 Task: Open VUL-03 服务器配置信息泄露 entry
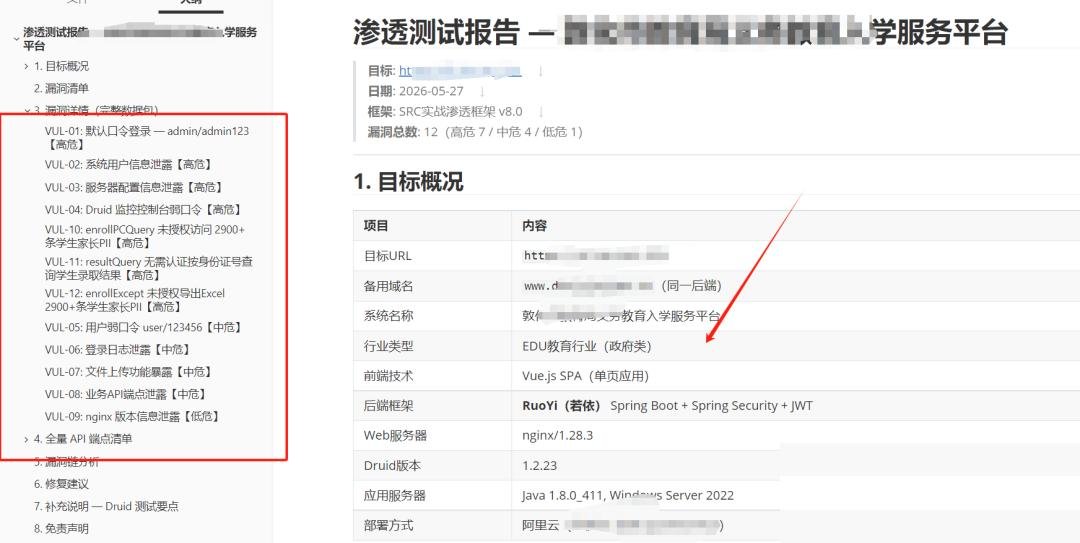[134, 187]
